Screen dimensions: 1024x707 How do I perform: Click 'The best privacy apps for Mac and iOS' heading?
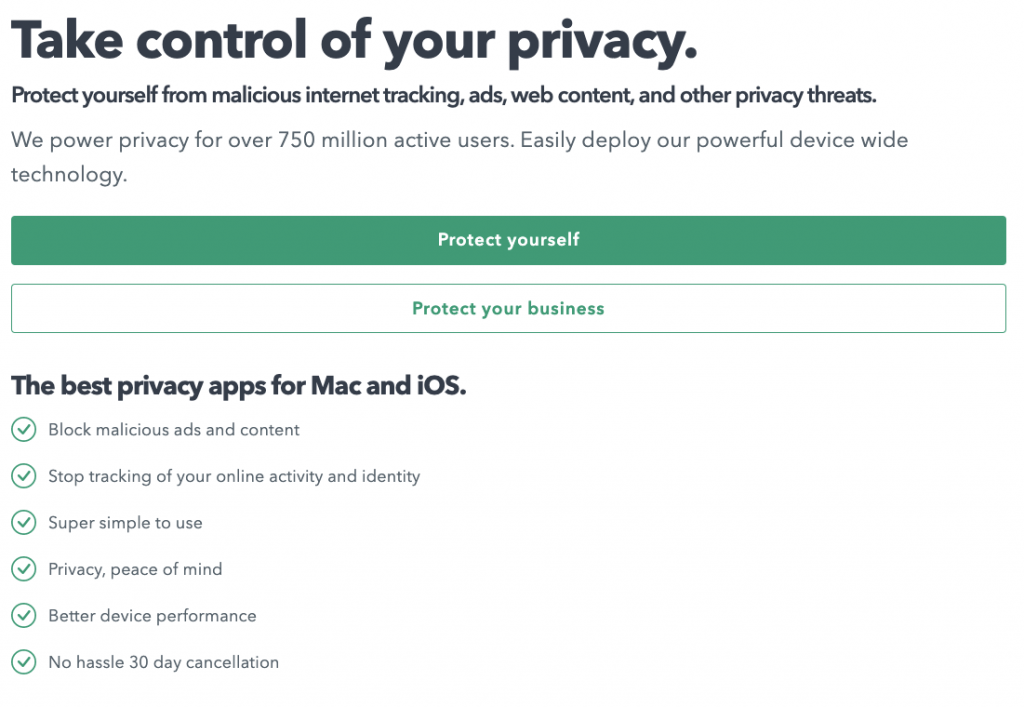pos(238,385)
